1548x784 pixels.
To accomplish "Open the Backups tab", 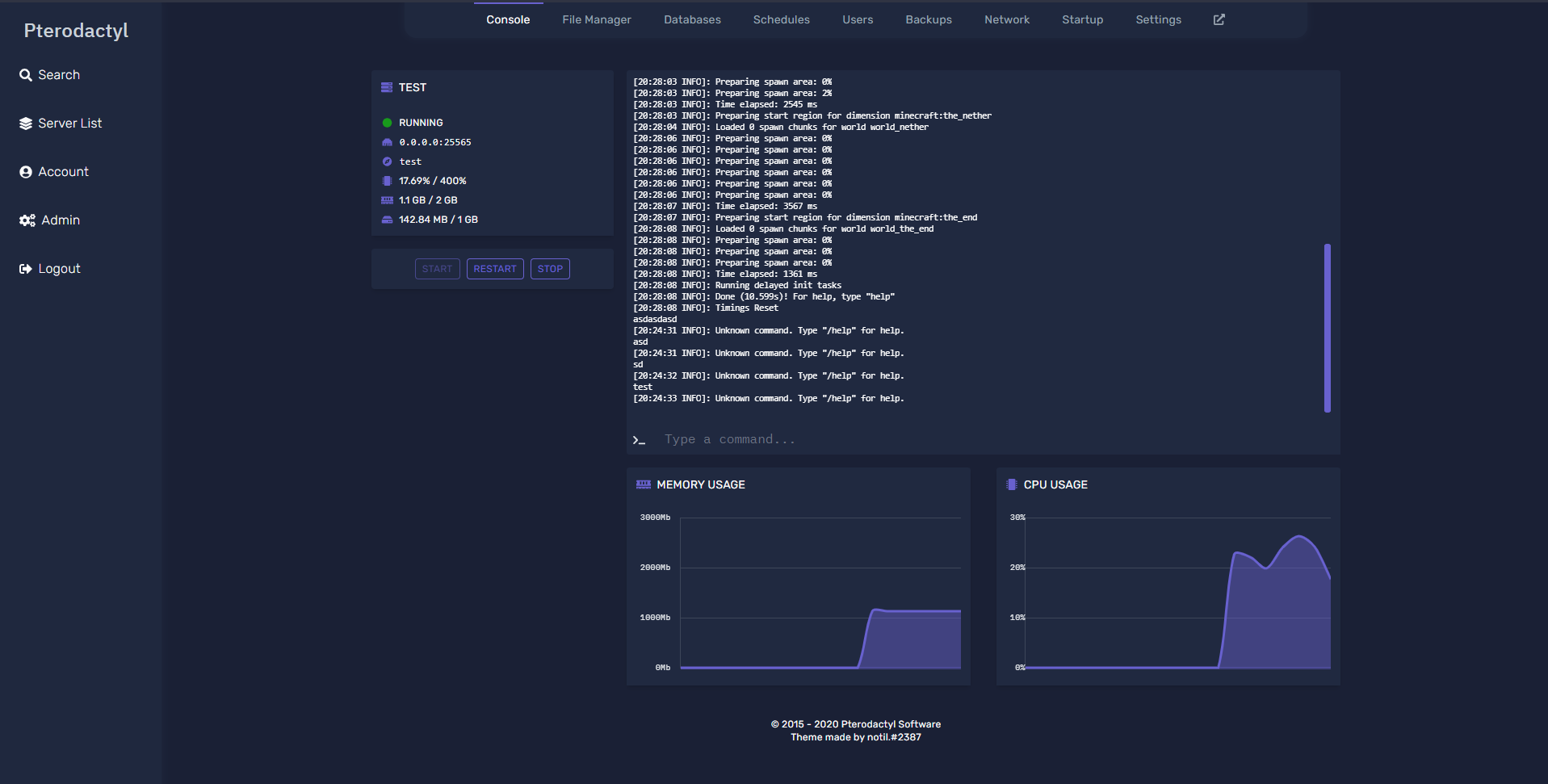I will pos(928,19).
